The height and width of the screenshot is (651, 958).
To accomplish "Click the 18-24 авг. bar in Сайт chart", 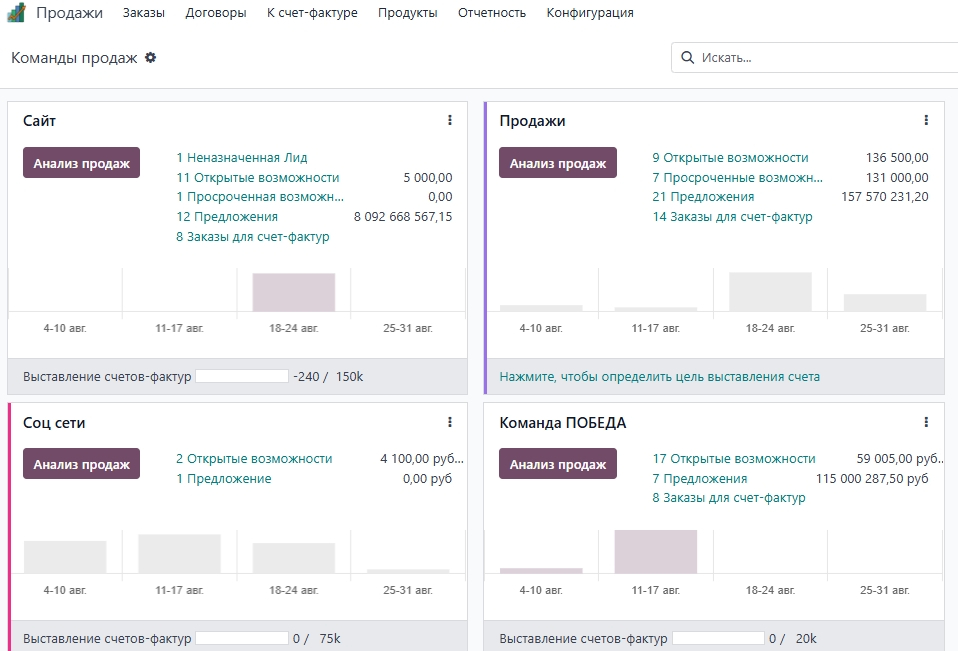I will click(293, 292).
